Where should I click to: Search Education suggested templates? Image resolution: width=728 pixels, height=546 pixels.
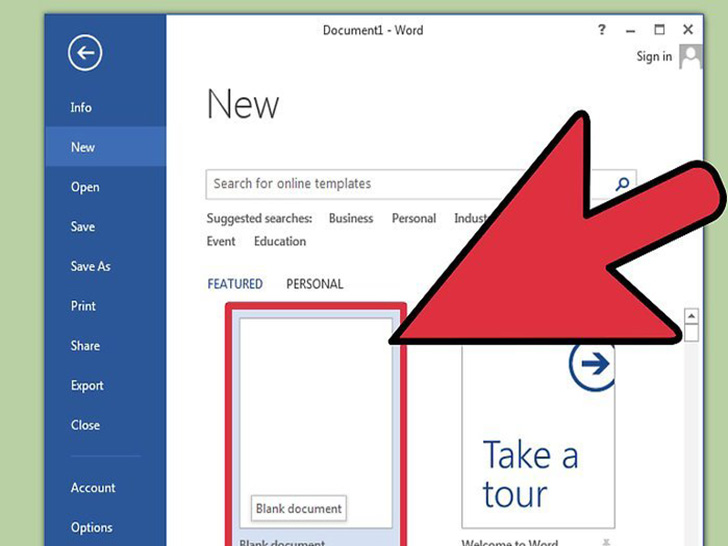[280, 241]
